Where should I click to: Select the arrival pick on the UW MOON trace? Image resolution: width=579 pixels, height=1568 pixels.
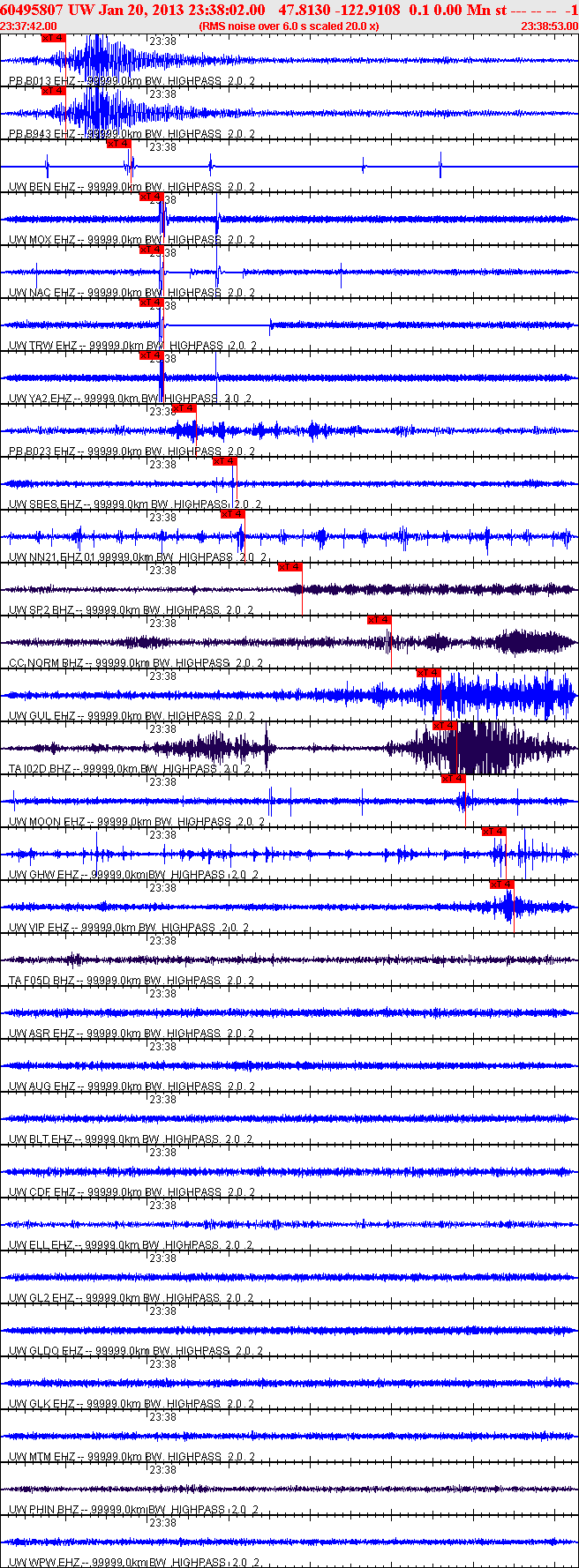coord(454,779)
